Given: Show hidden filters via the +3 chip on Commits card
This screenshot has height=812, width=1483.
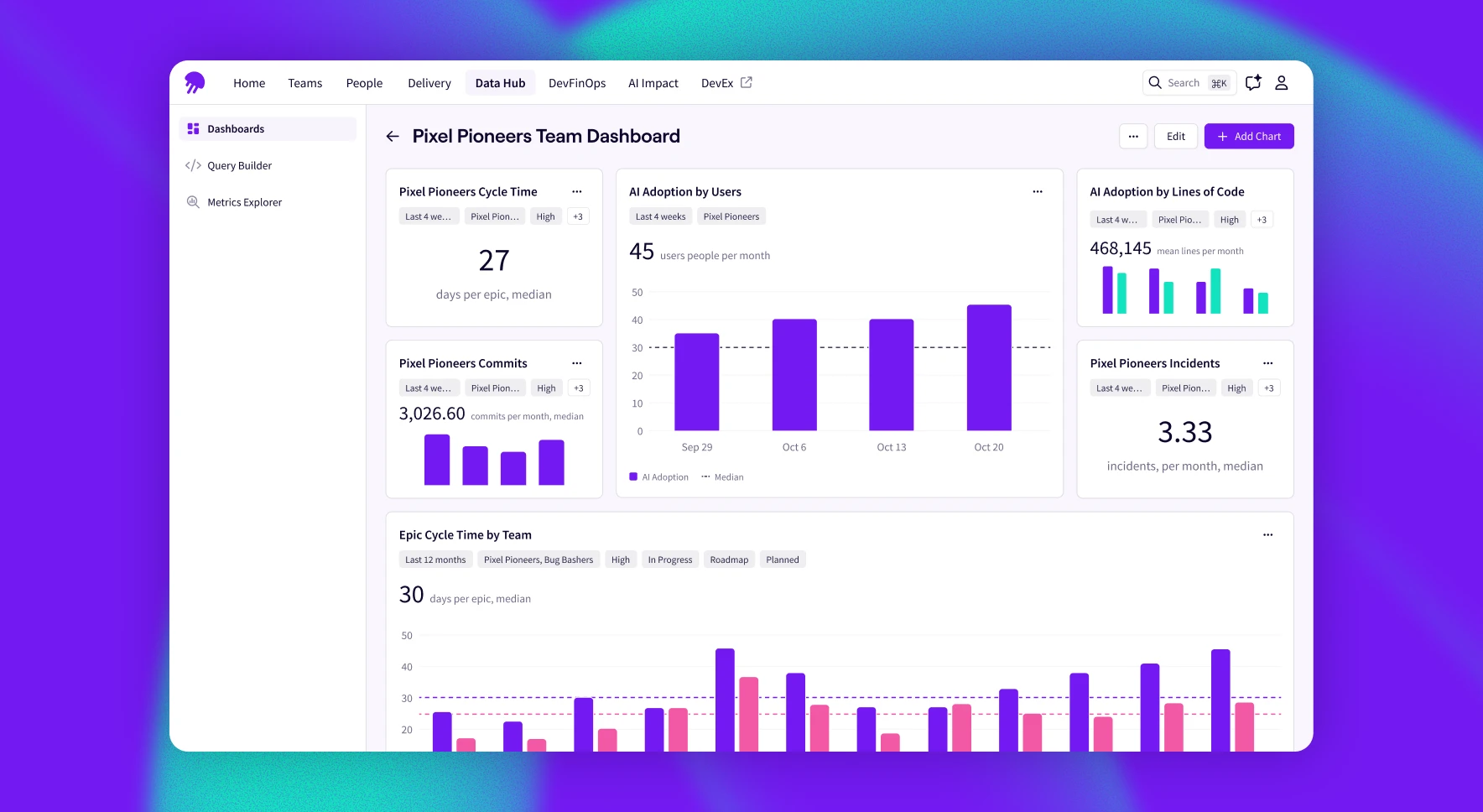Looking at the screenshot, I should pos(578,388).
